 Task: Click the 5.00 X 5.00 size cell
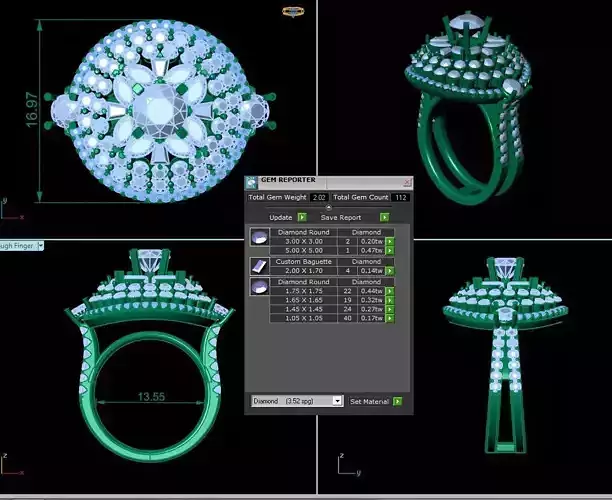(304, 251)
